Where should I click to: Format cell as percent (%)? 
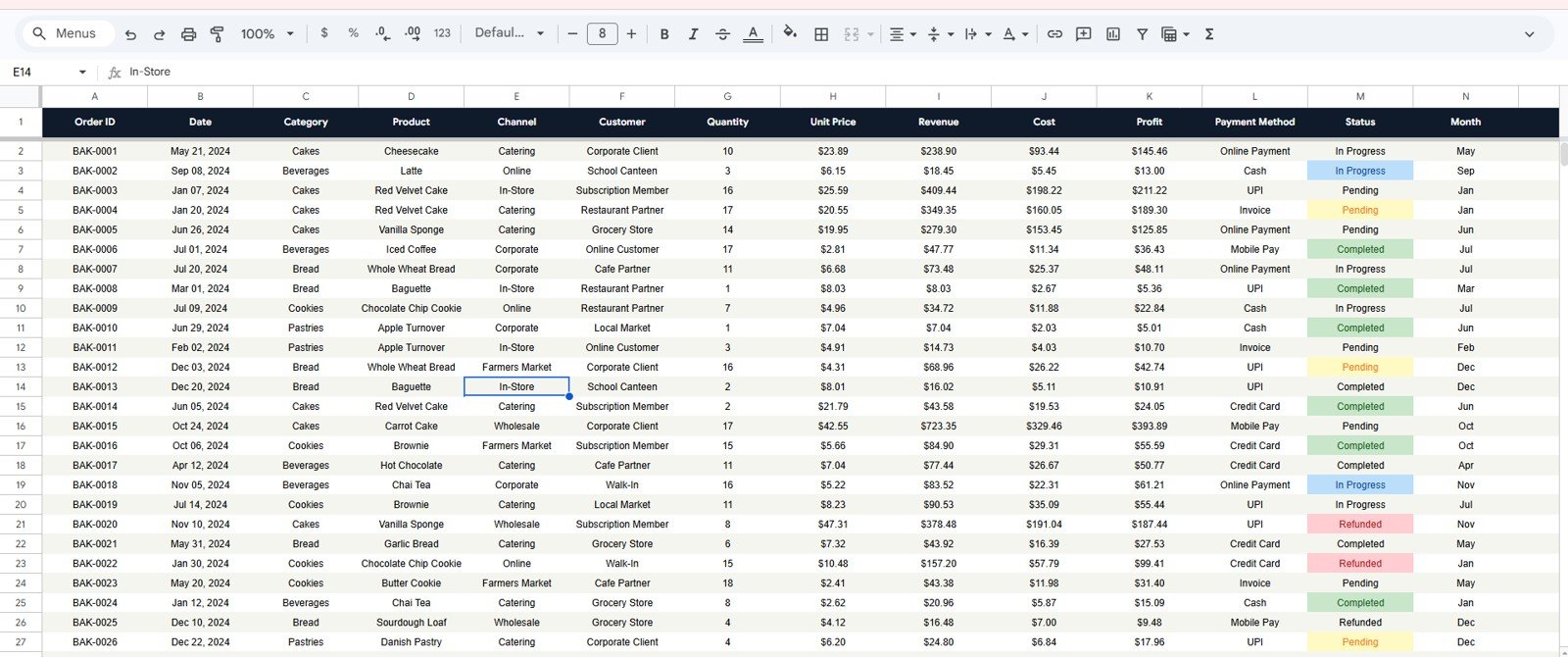pos(354,33)
